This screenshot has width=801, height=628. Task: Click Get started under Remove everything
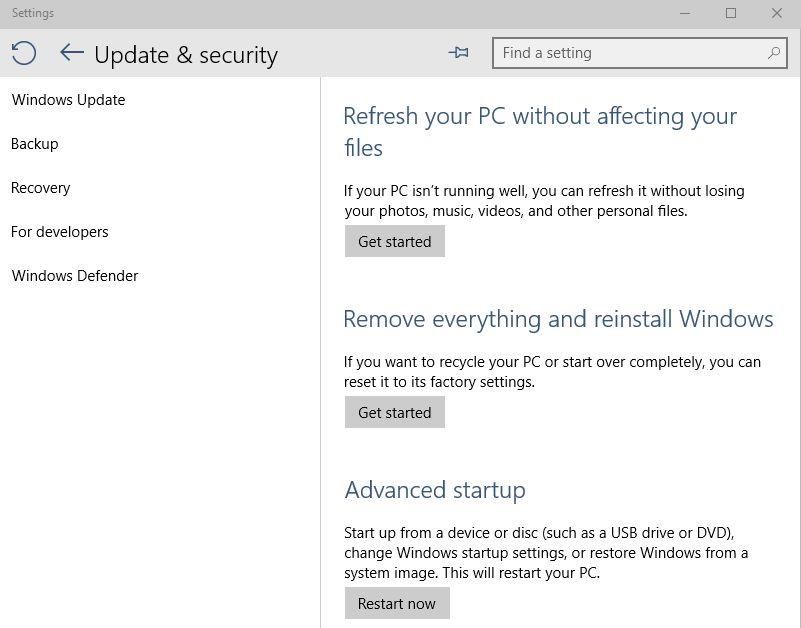395,412
